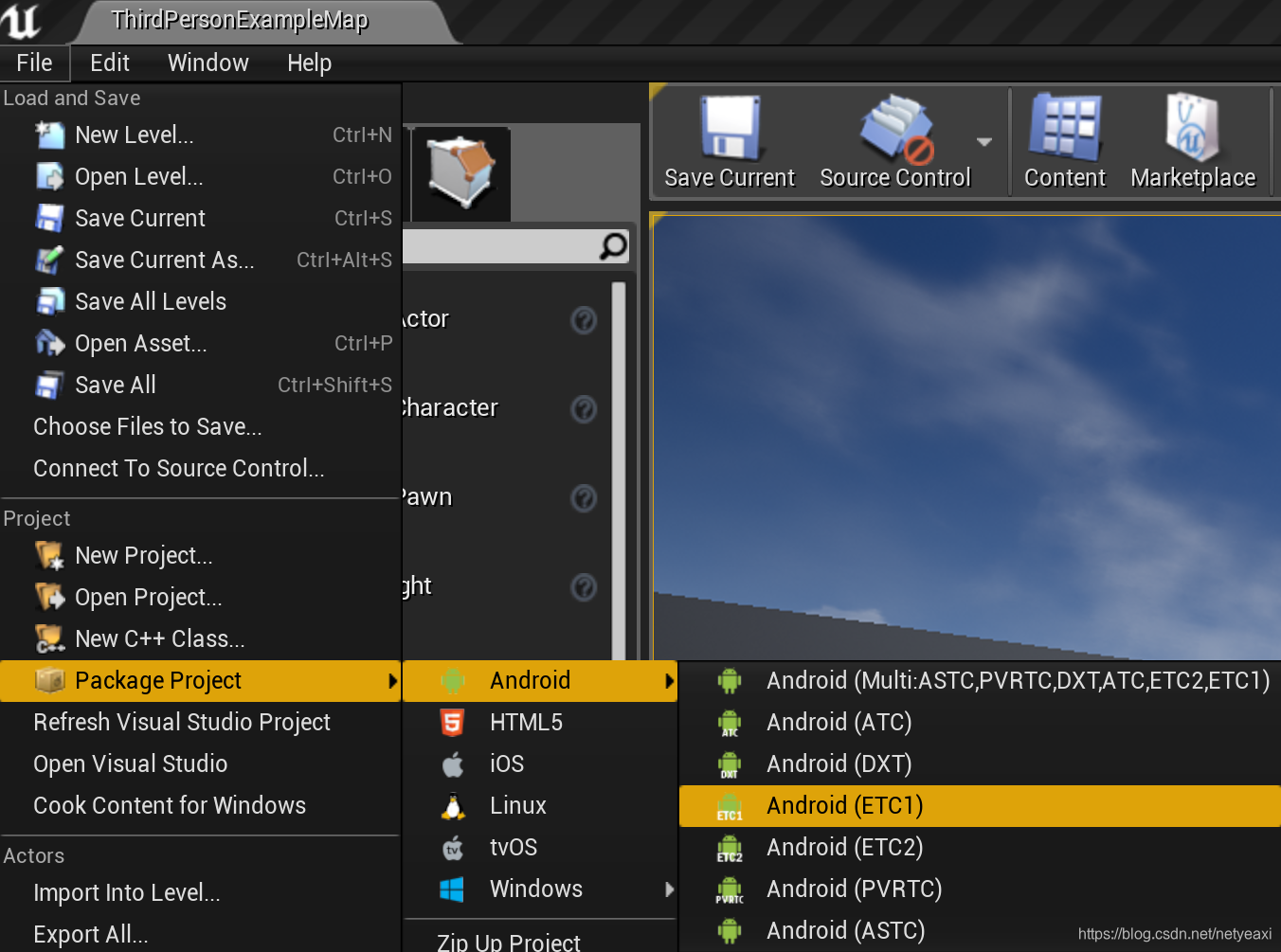Click the New Level star icon
Viewport: 1281px width, 952px height.
coord(49,135)
